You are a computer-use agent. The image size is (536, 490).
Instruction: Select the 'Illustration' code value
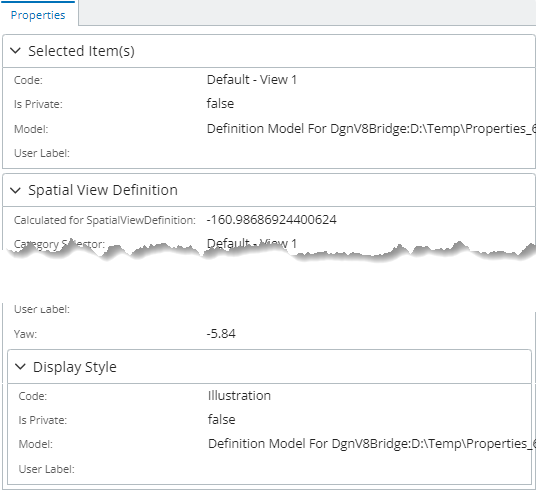[239, 396]
